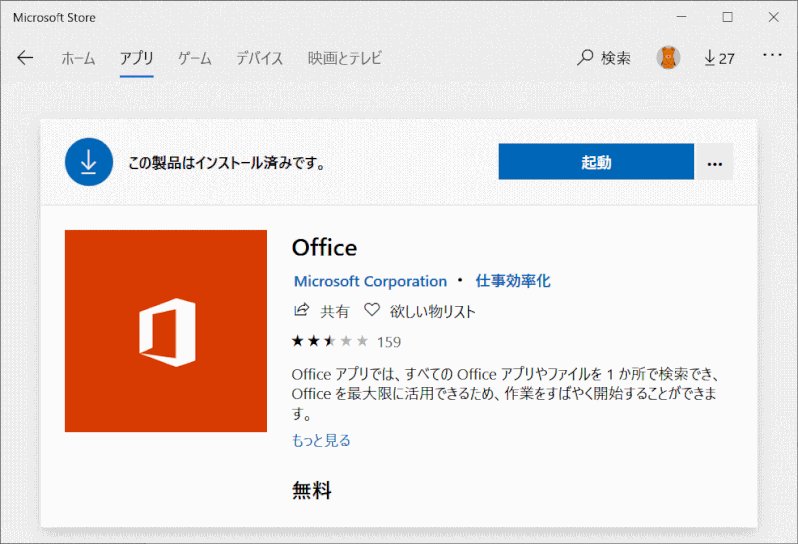The height and width of the screenshot is (544, 798).
Task: Open the top-right more options menu
Action: [772, 54]
